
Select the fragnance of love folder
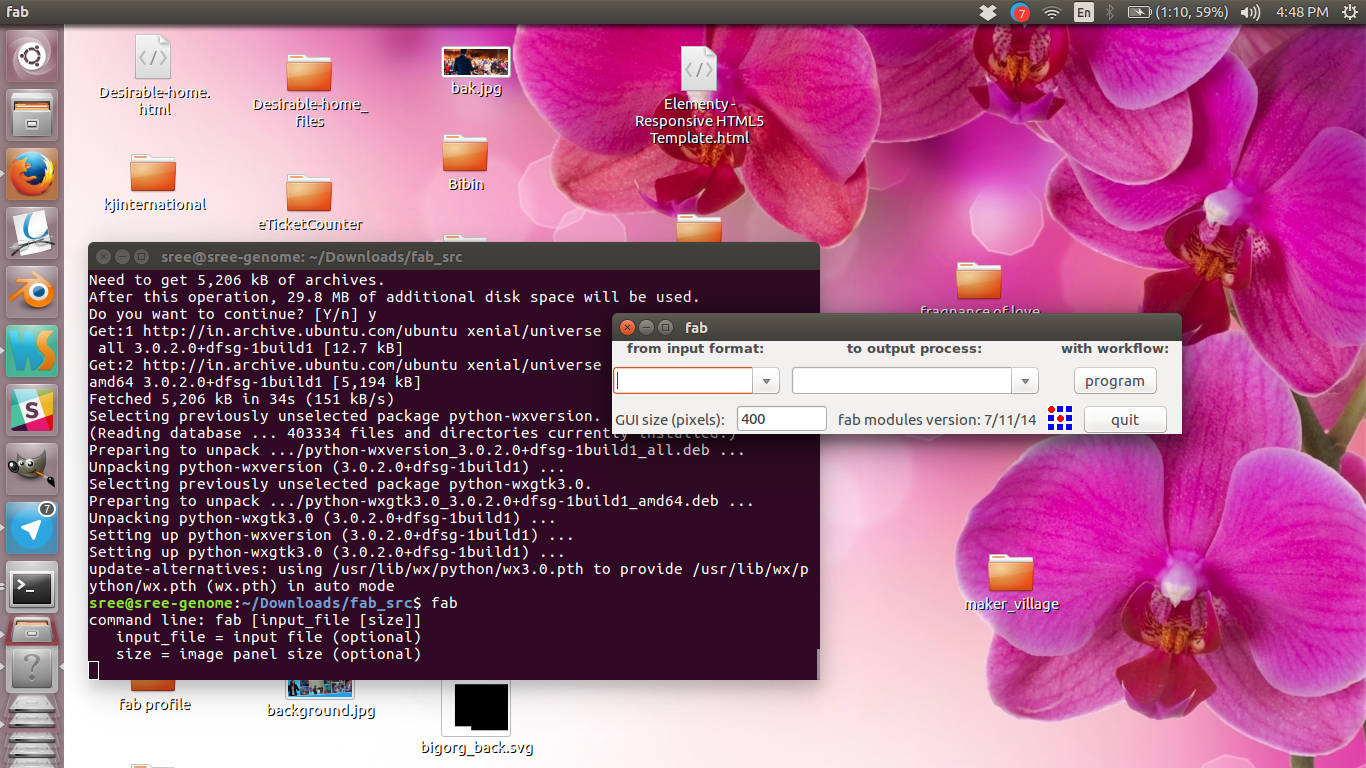pos(979,288)
